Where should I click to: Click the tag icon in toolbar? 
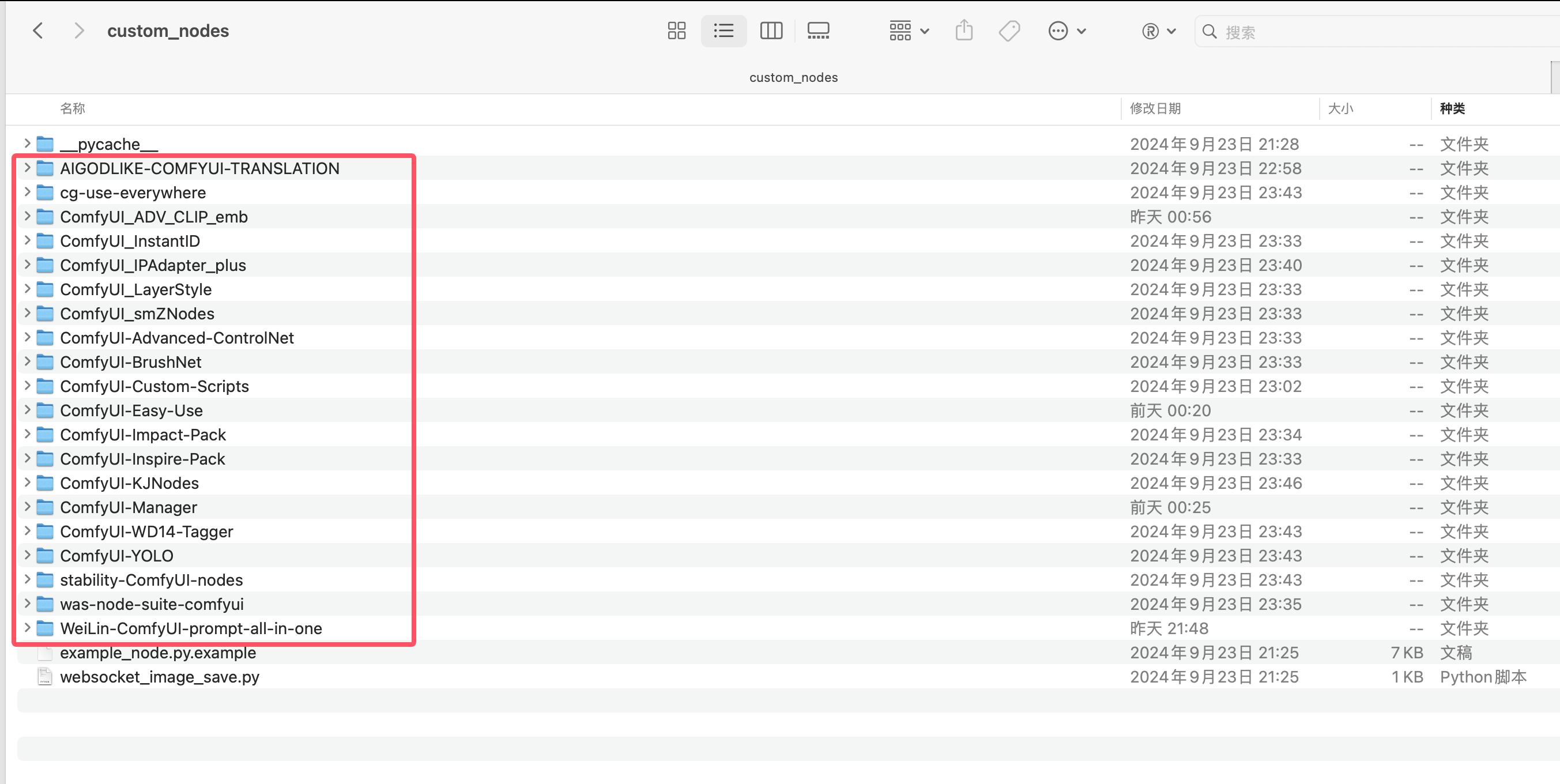[1009, 31]
